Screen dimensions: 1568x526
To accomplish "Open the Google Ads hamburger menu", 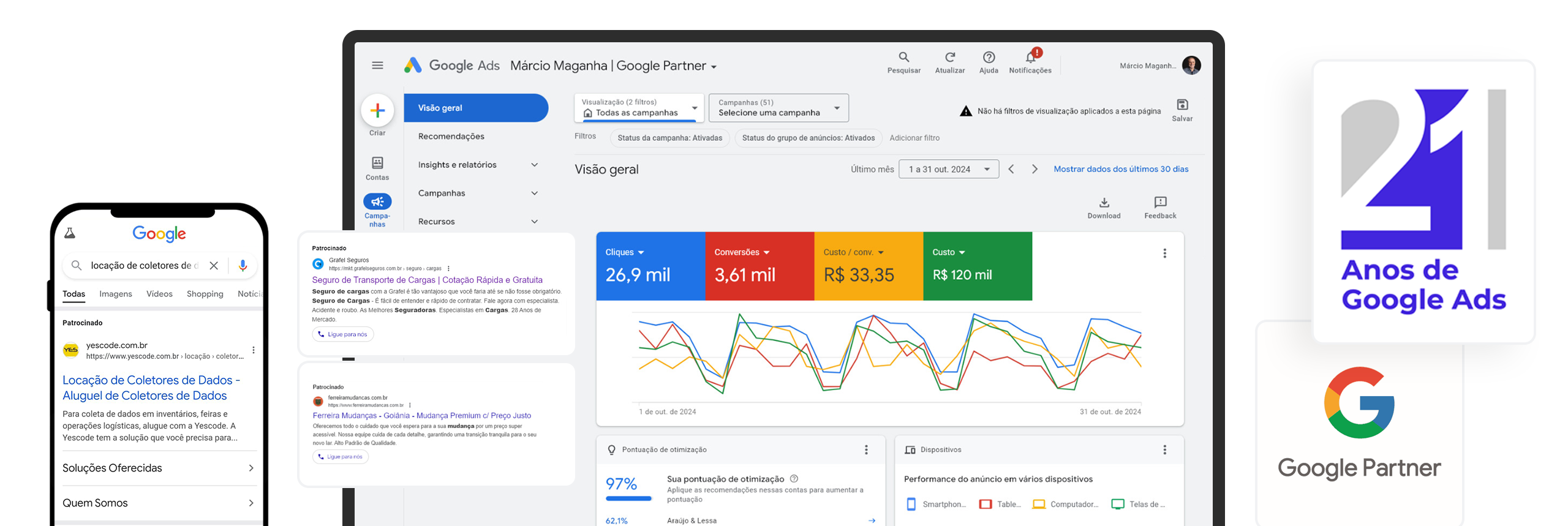I will pyautogui.click(x=377, y=66).
